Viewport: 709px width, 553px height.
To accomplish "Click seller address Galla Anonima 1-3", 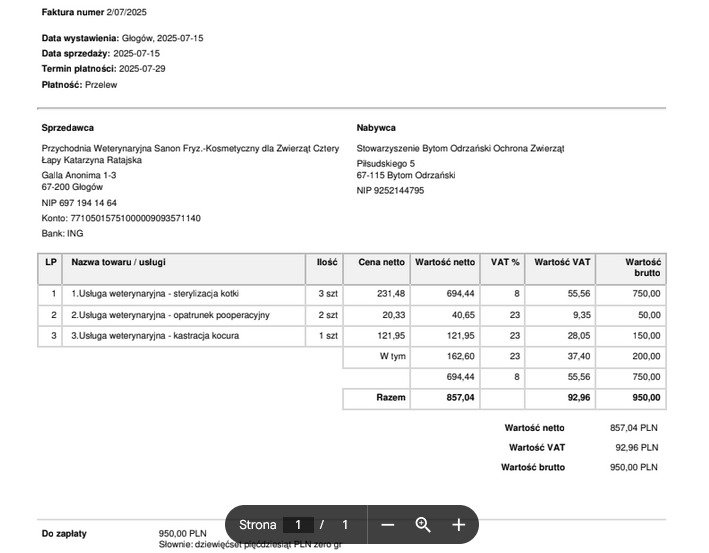I will 79,175.
